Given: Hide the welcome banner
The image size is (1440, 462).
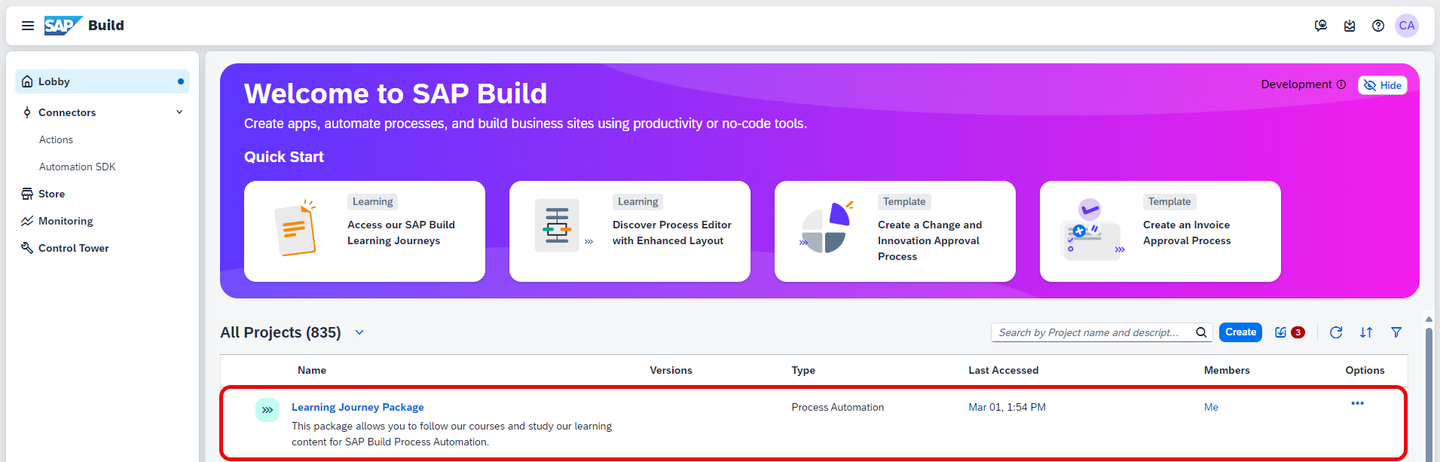Looking at the screenshot, I should (1383, 85).
